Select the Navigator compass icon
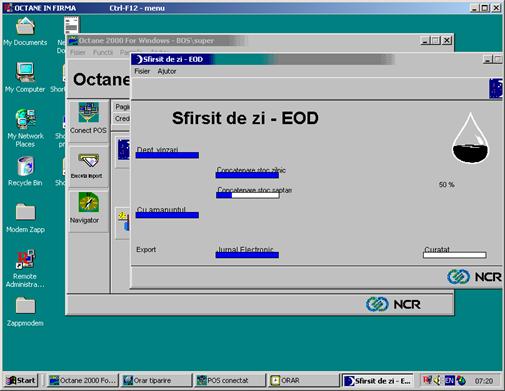This screenshot has height=391, width=505. coord(88,202)
